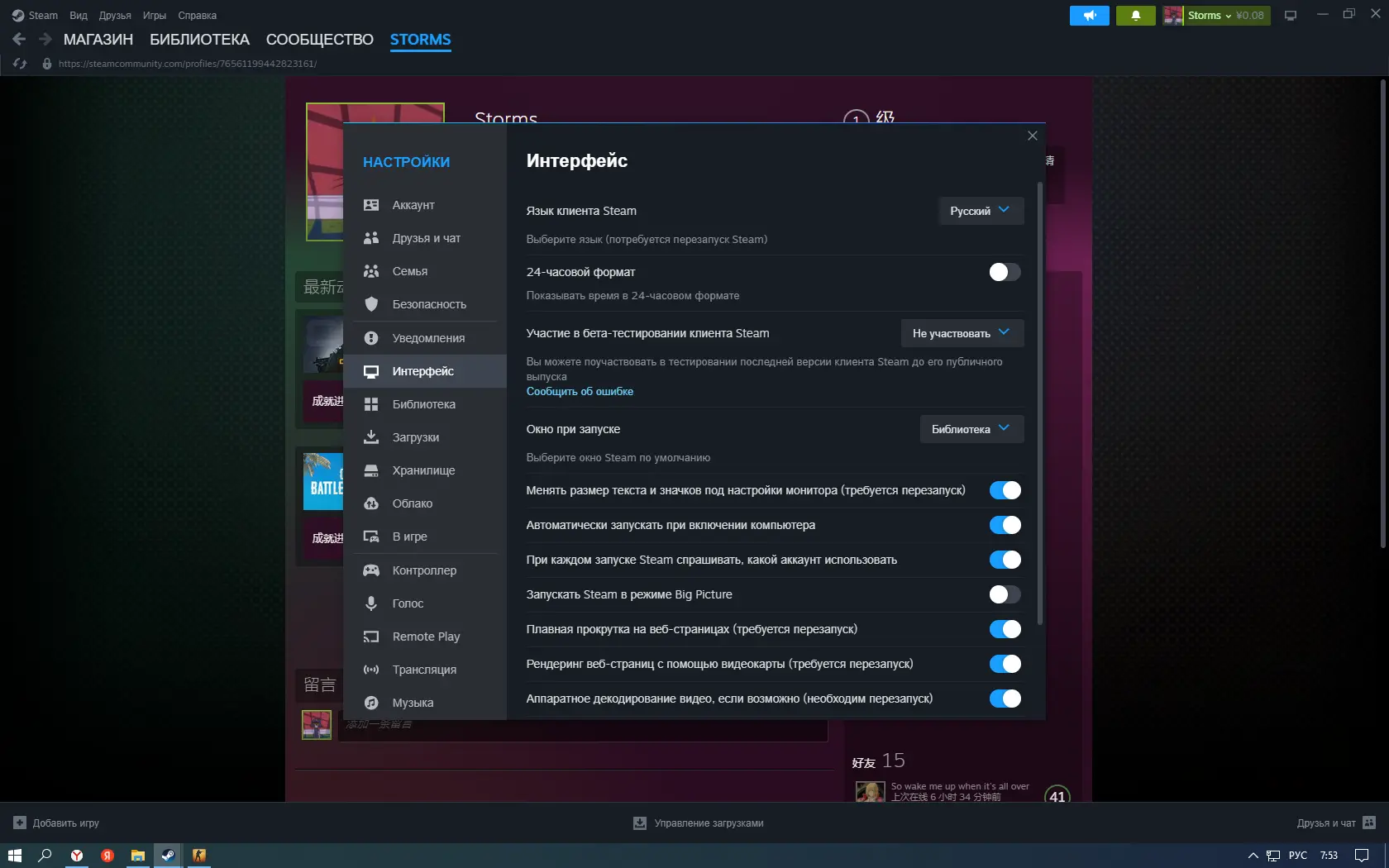Click Управление загрузками label
The width and height of the screenshot is (1389, 868).
[x=709, y=823]
